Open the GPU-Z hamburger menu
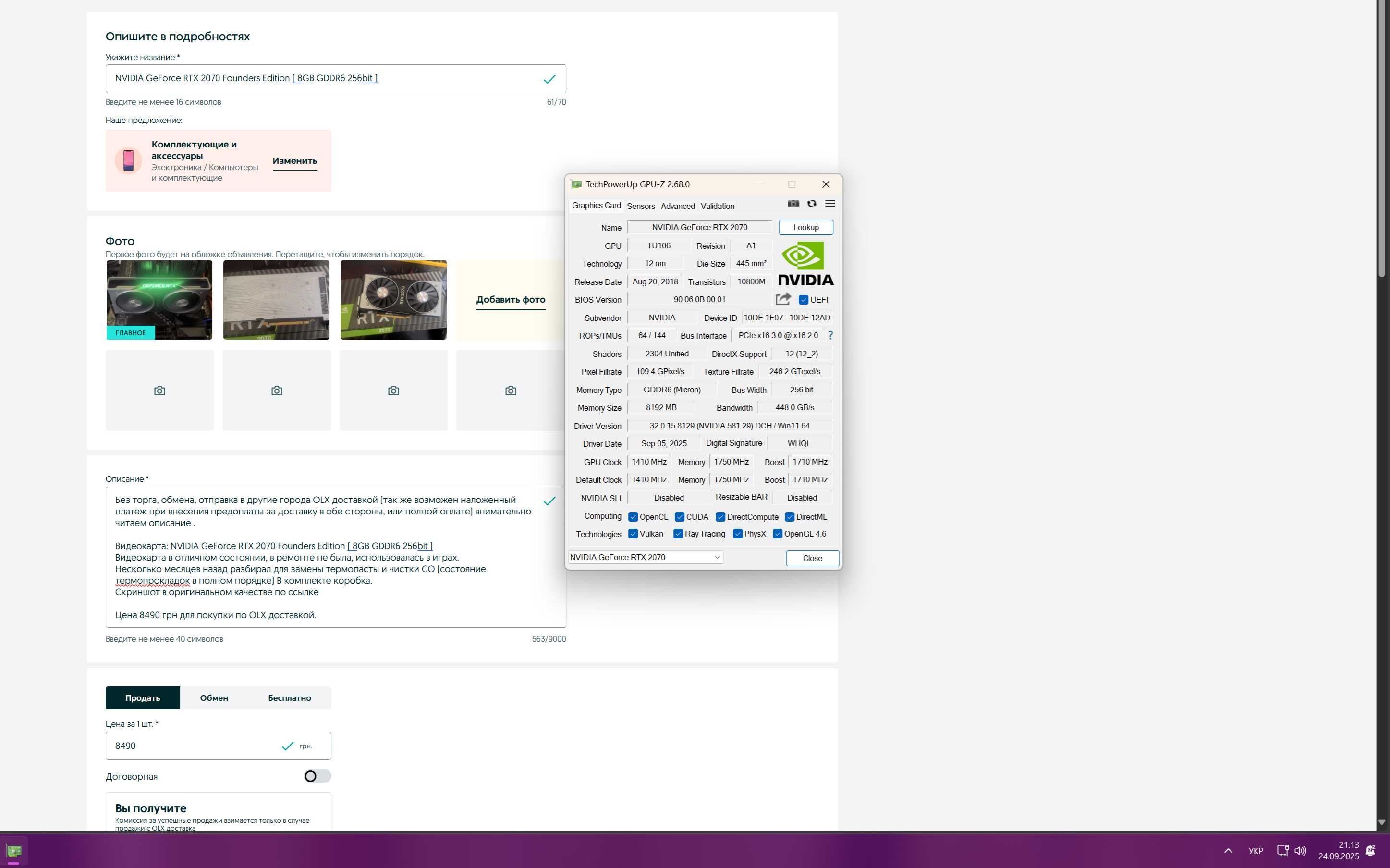 coord(830,204)
